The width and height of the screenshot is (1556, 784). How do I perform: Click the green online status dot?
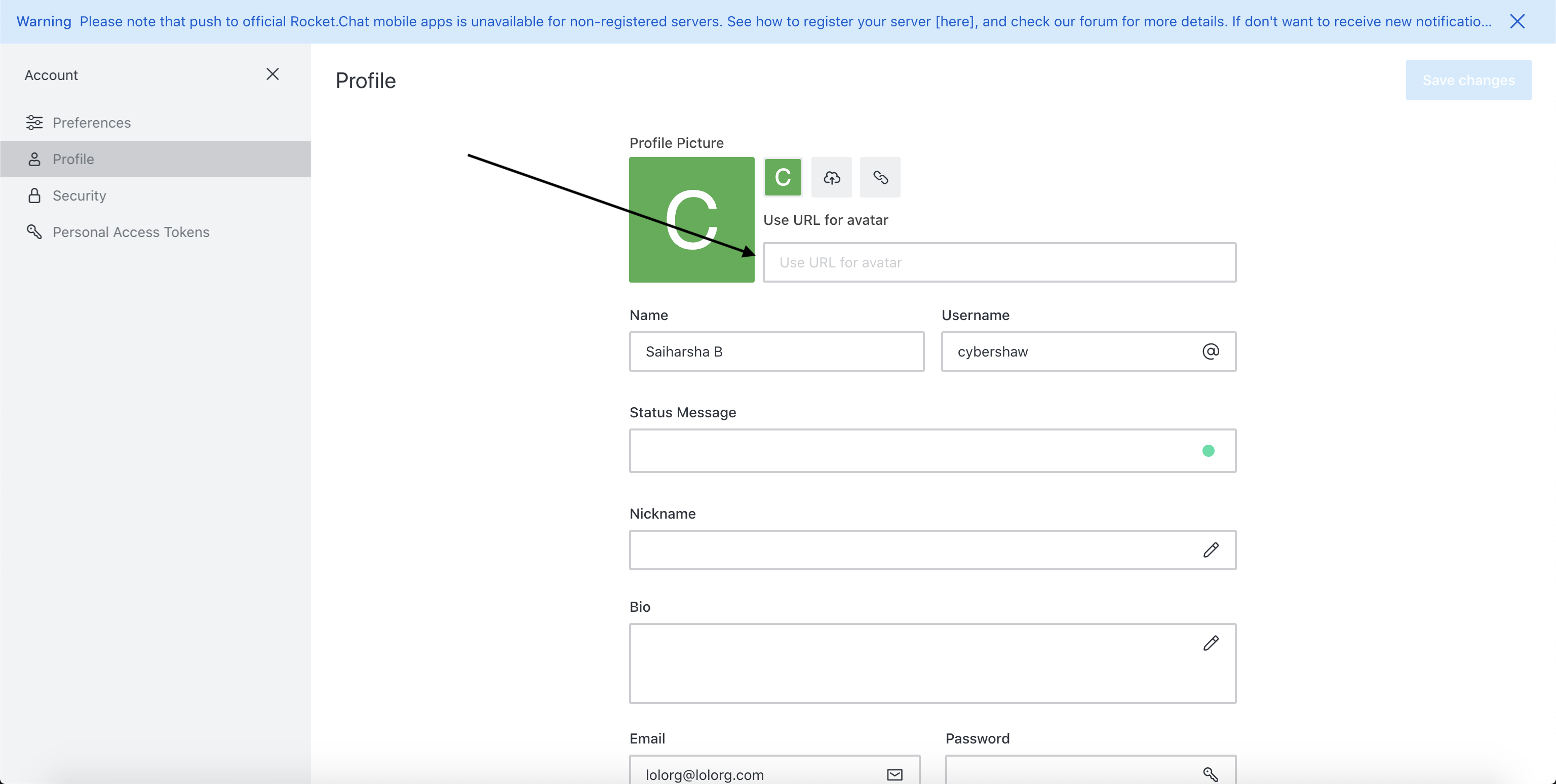coord(1209,451)
